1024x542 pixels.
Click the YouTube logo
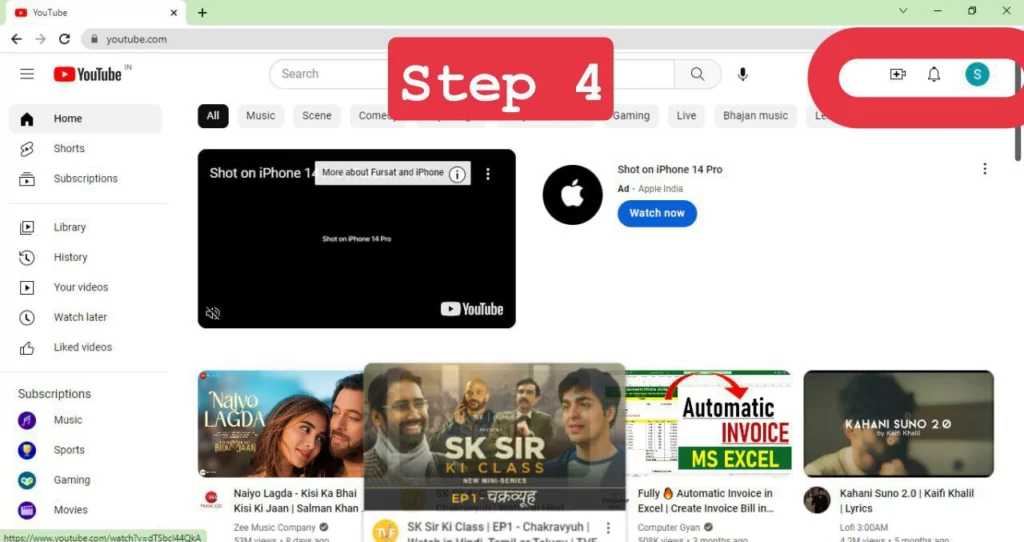coord(88,74)
